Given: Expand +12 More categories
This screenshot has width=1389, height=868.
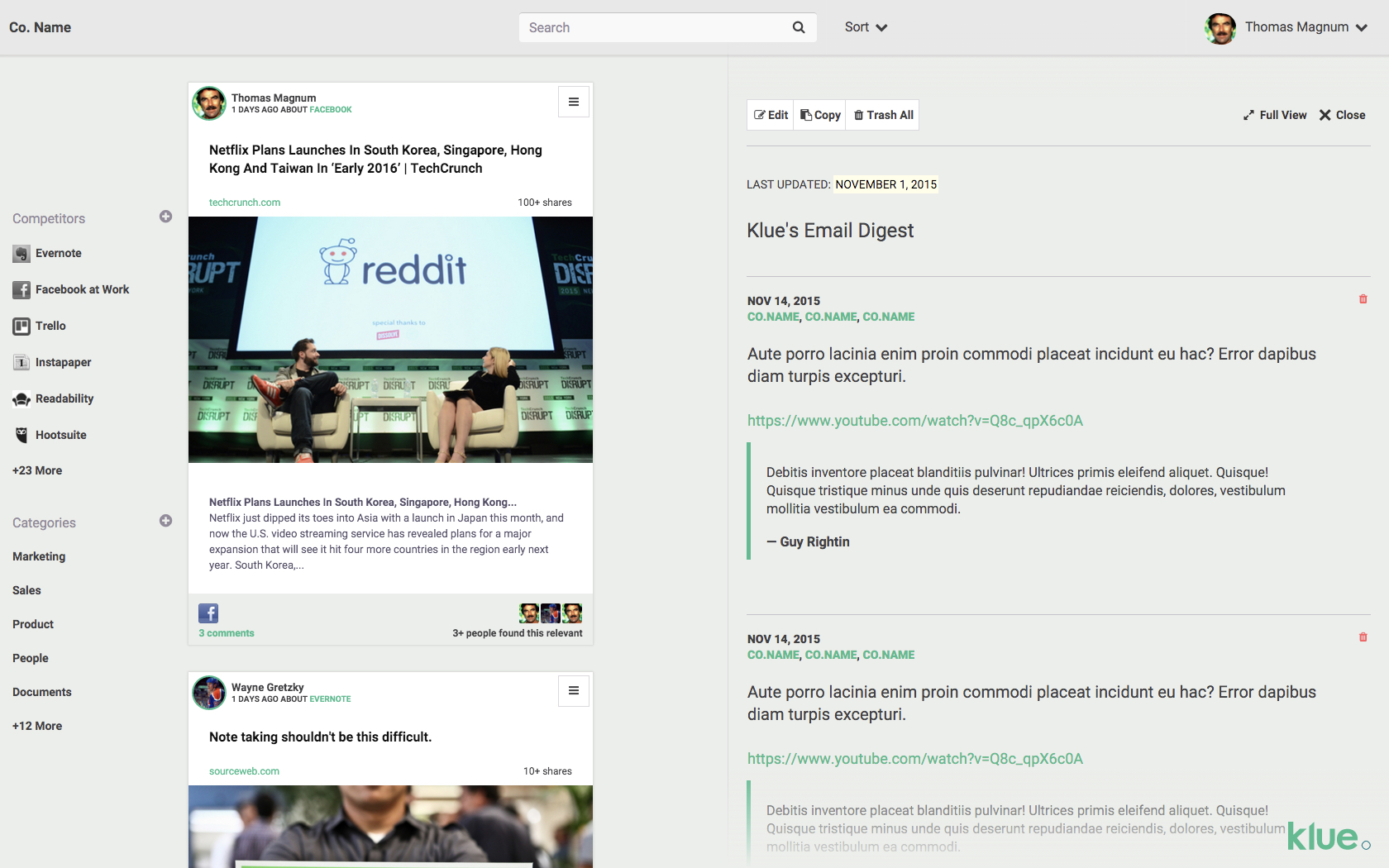Looking at the screenshot, I should click(x=37, y=726).
